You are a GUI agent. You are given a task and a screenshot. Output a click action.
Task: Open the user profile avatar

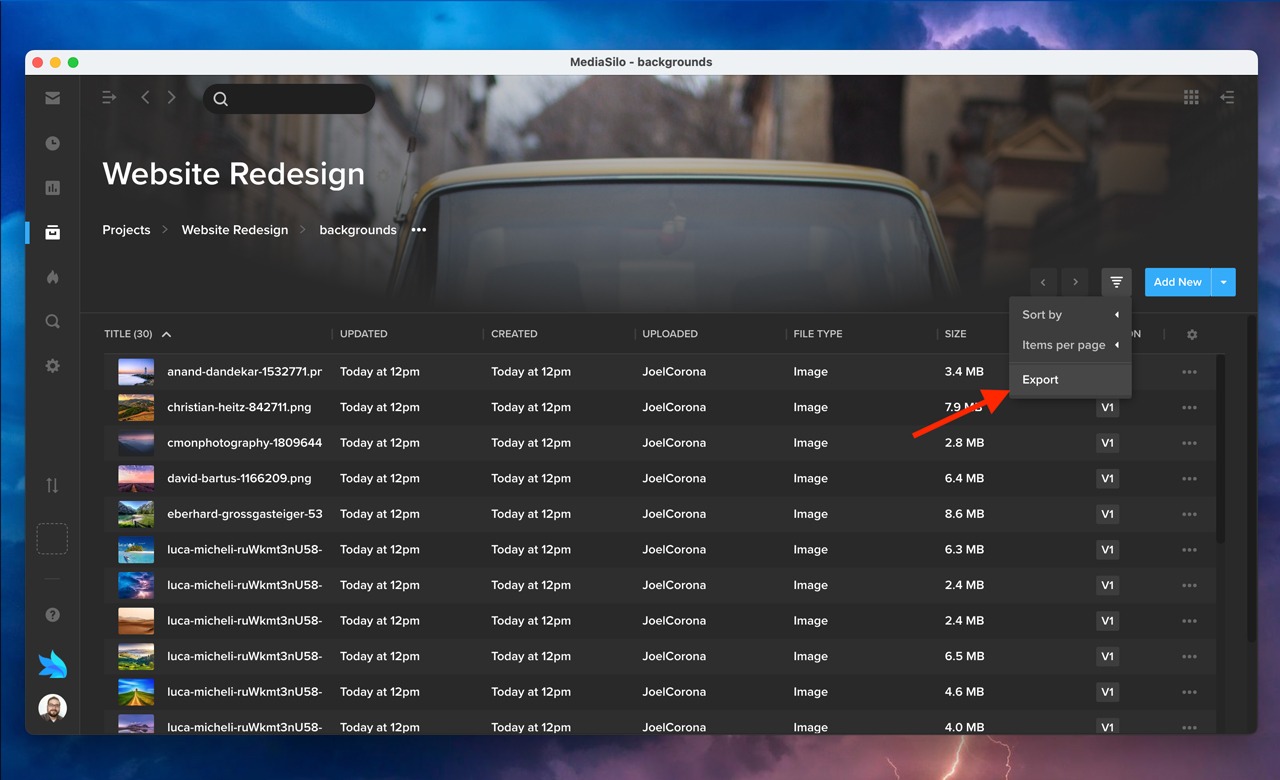52,709
